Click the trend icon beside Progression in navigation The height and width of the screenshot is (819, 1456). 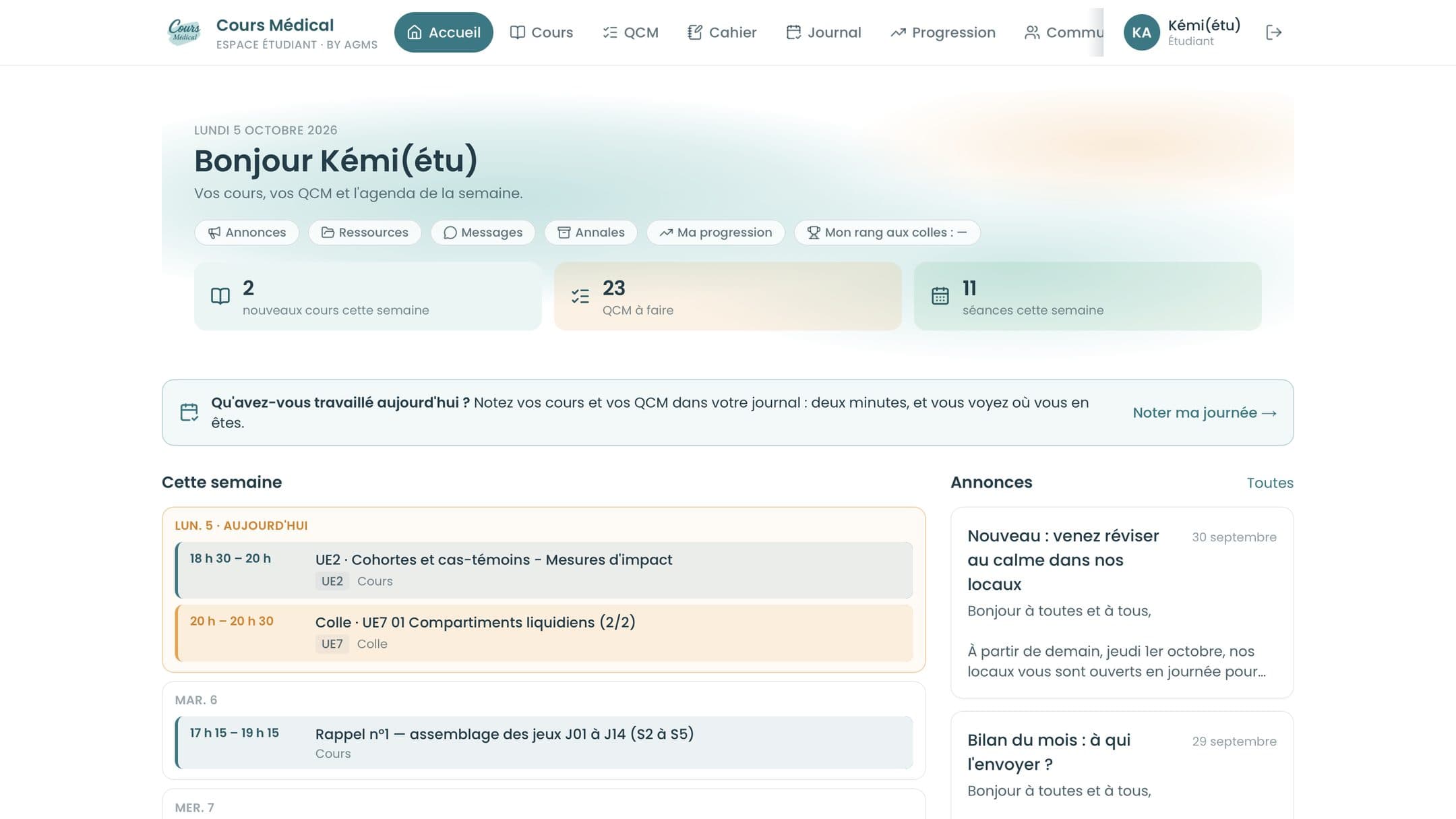[x=898, y=32]
